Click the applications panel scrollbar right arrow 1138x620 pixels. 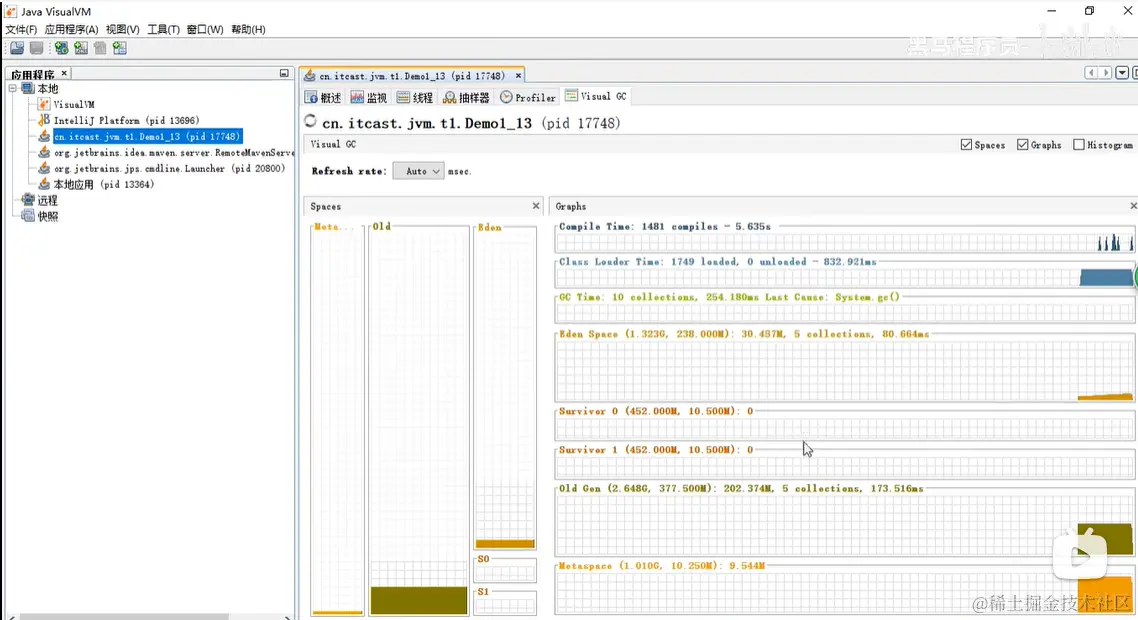[x=287, y=616]
